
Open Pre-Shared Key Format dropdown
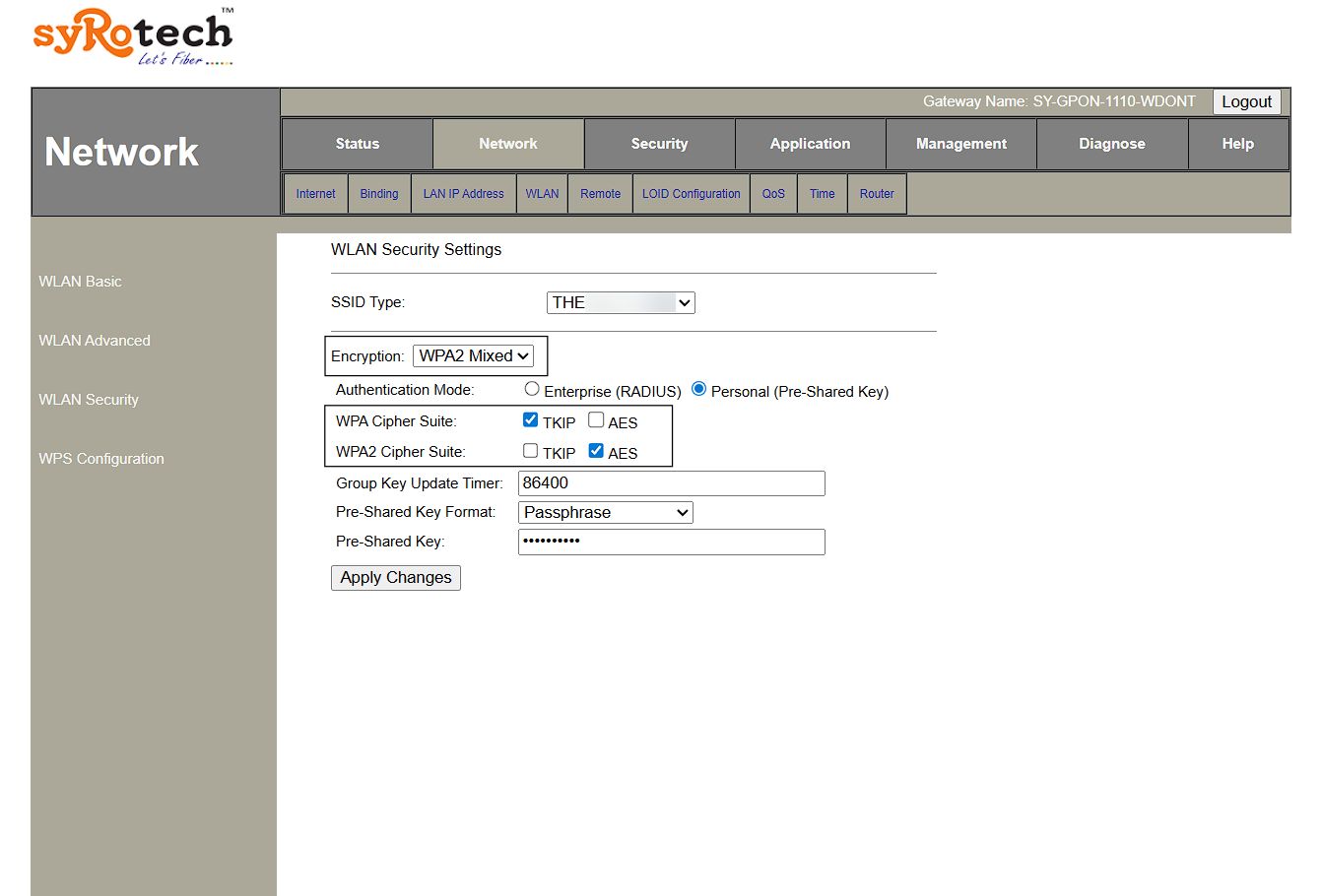605,513
